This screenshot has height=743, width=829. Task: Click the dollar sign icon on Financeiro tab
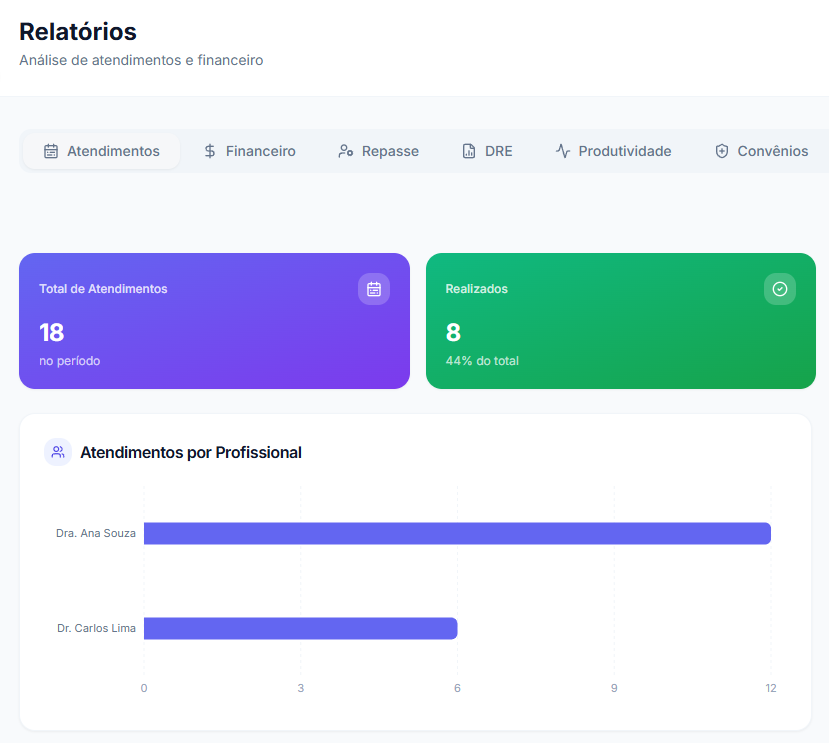click(x=210, y=151)
